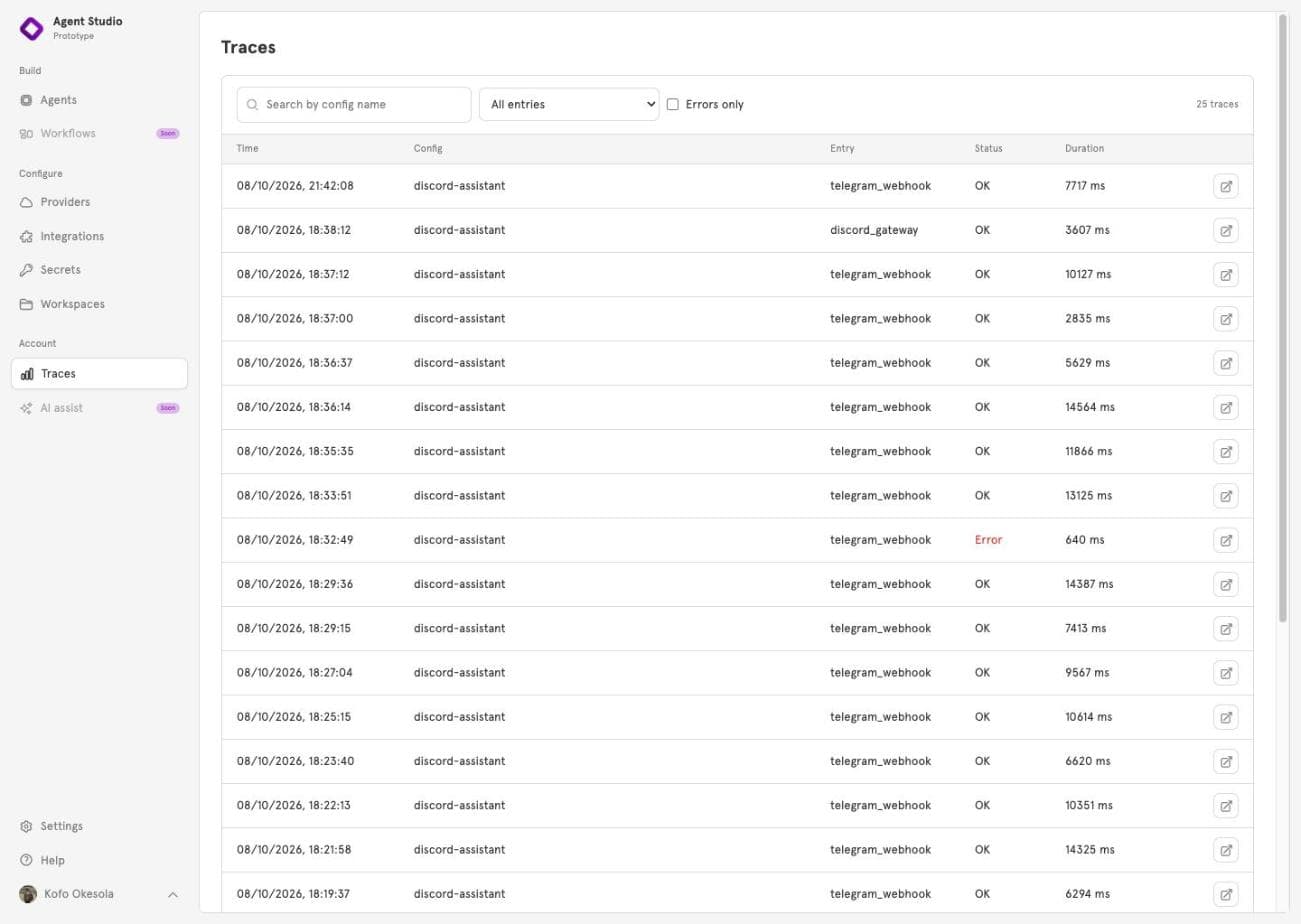1301x924 pixels.
Task: Expand the Kofo Okesola account menu
Action: 99,894
